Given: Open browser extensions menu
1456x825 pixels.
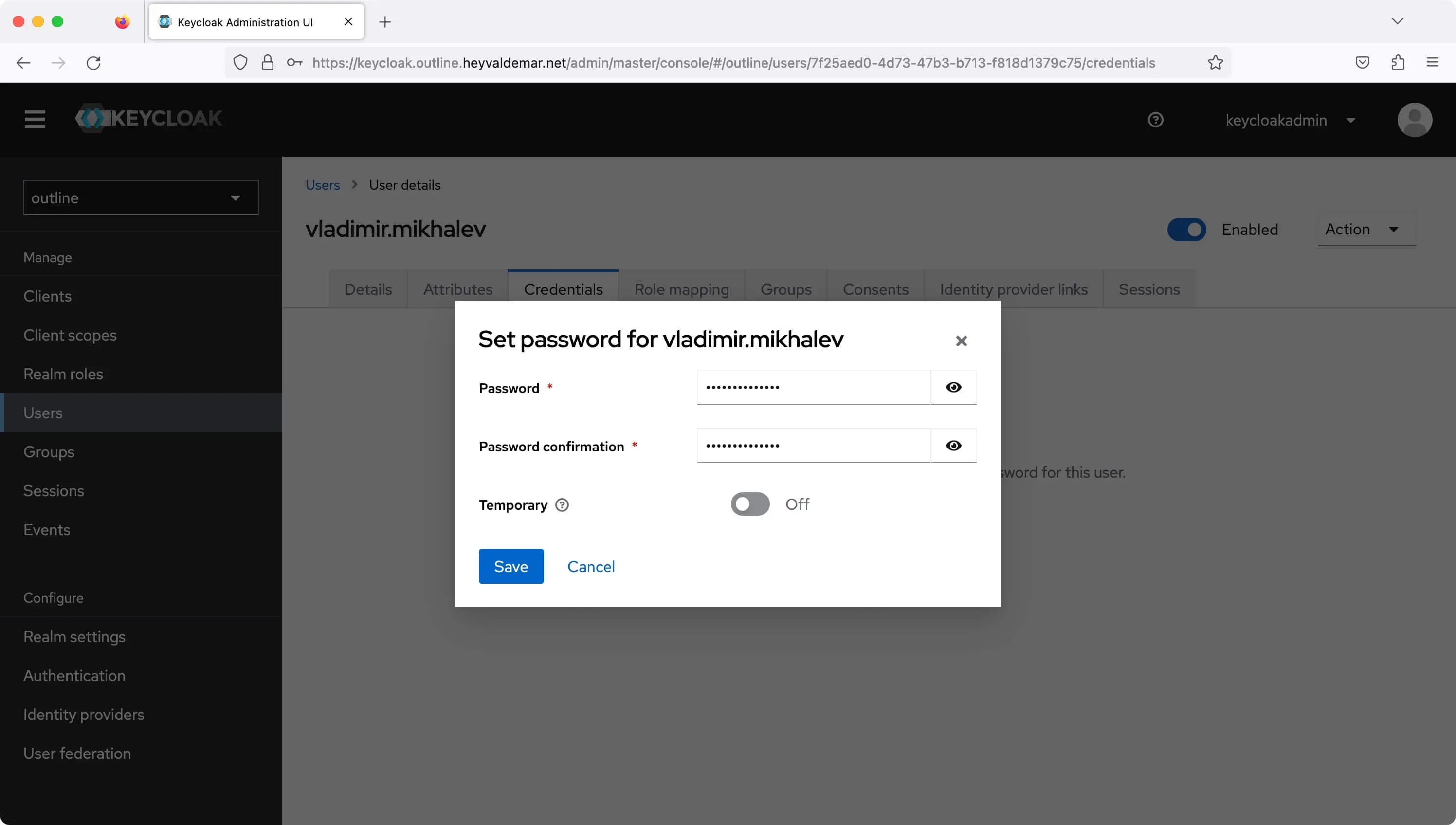Looking at the screenshot, I should coord(1398,62).
